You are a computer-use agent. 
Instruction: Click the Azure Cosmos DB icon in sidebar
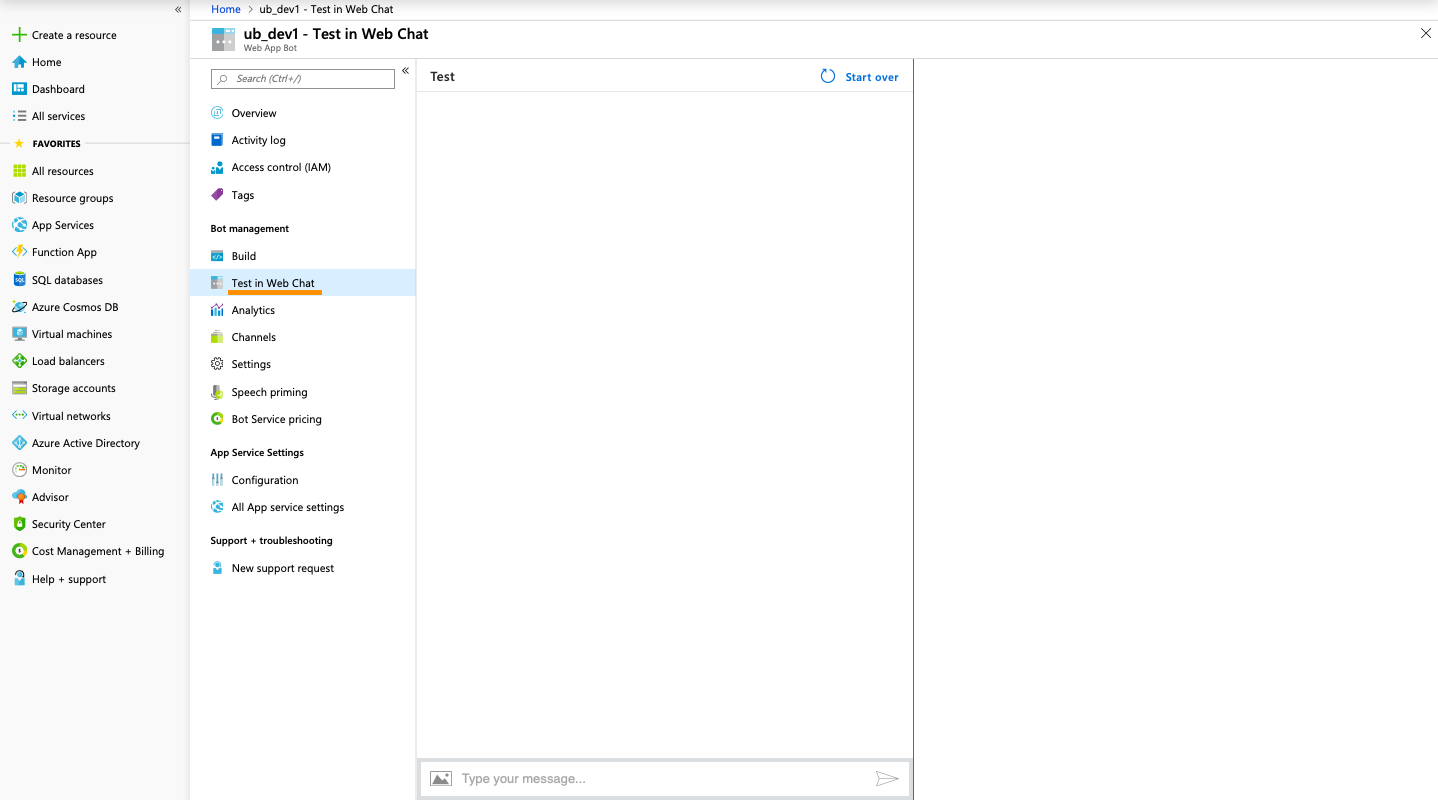(19, 307)
